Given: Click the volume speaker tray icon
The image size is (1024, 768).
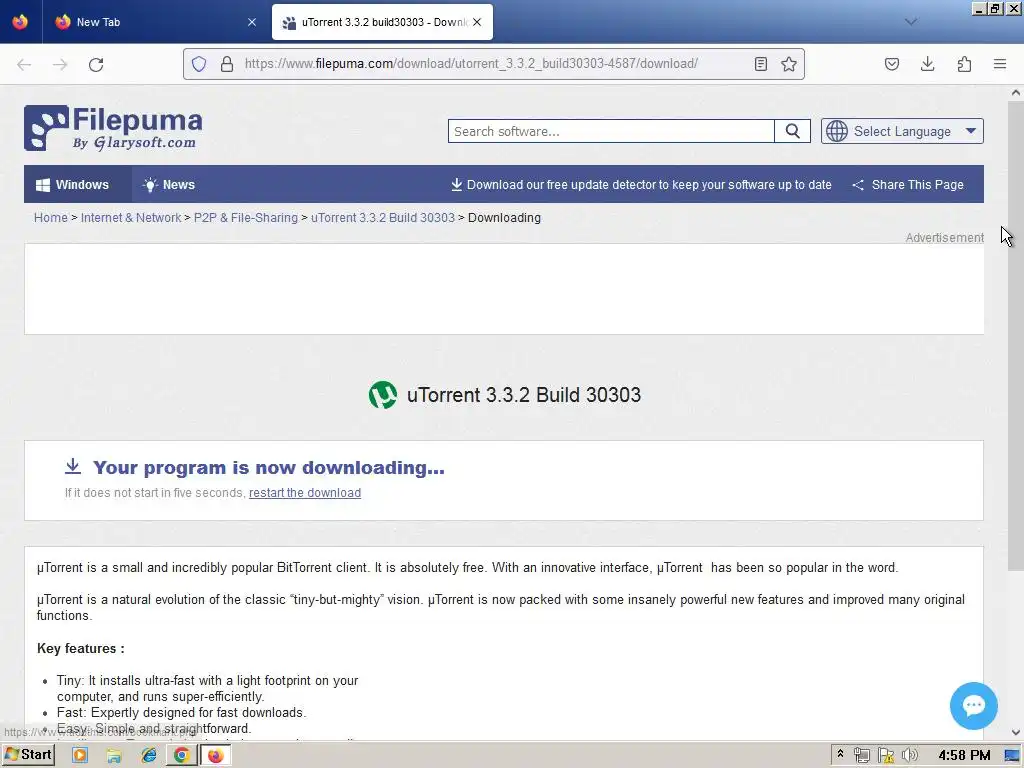Looking at the screenshot, I should 909,756.
